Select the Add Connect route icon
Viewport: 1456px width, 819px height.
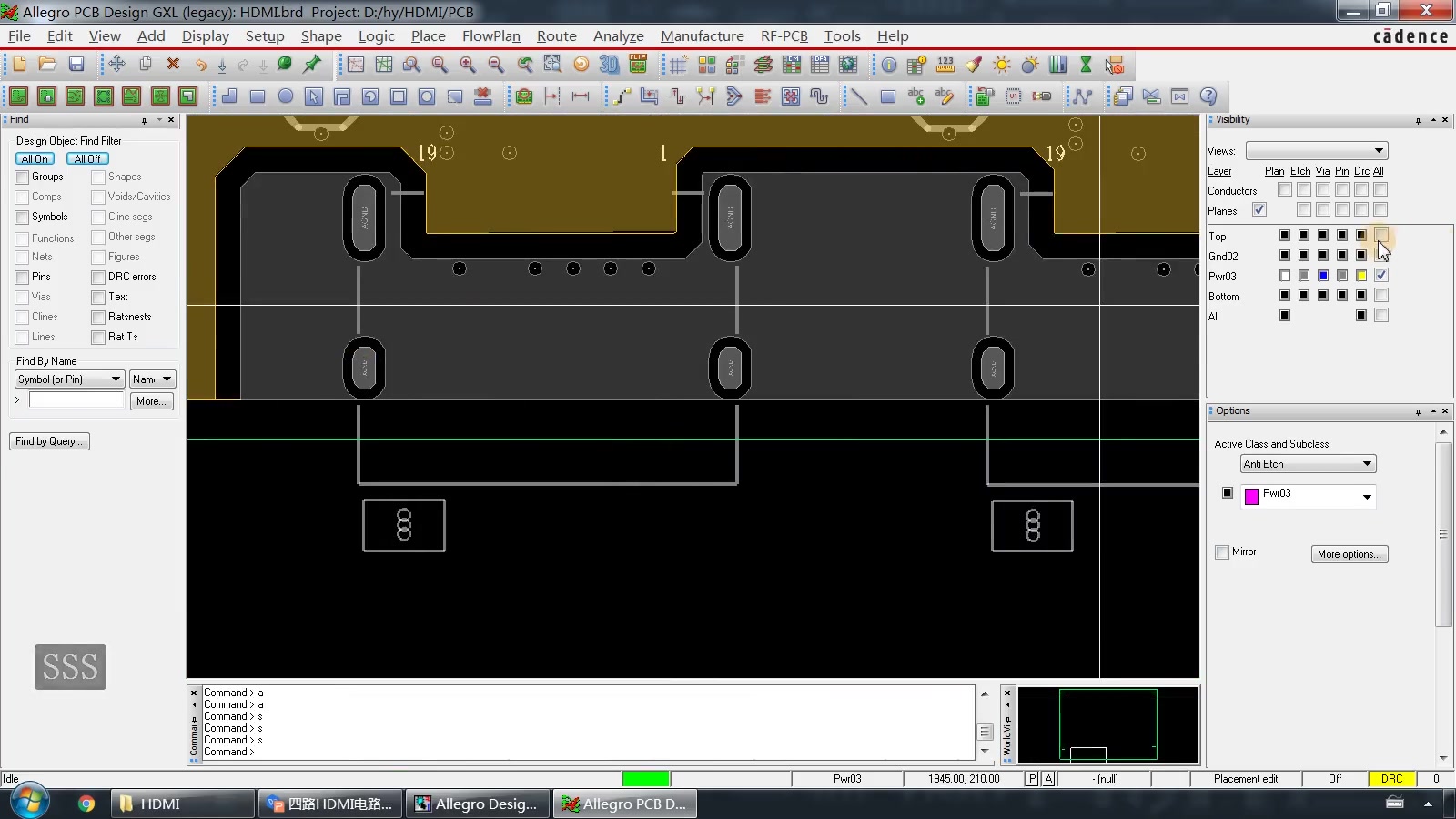622,96
